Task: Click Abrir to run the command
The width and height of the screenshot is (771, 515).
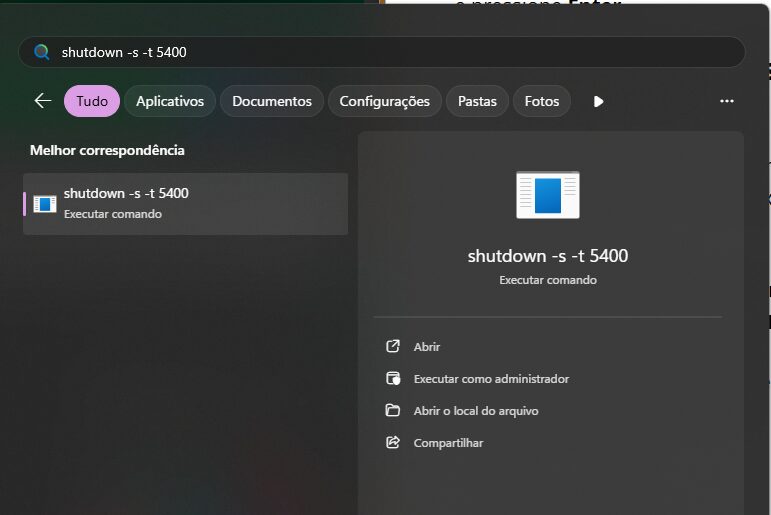Action: [x=427, y=347]
